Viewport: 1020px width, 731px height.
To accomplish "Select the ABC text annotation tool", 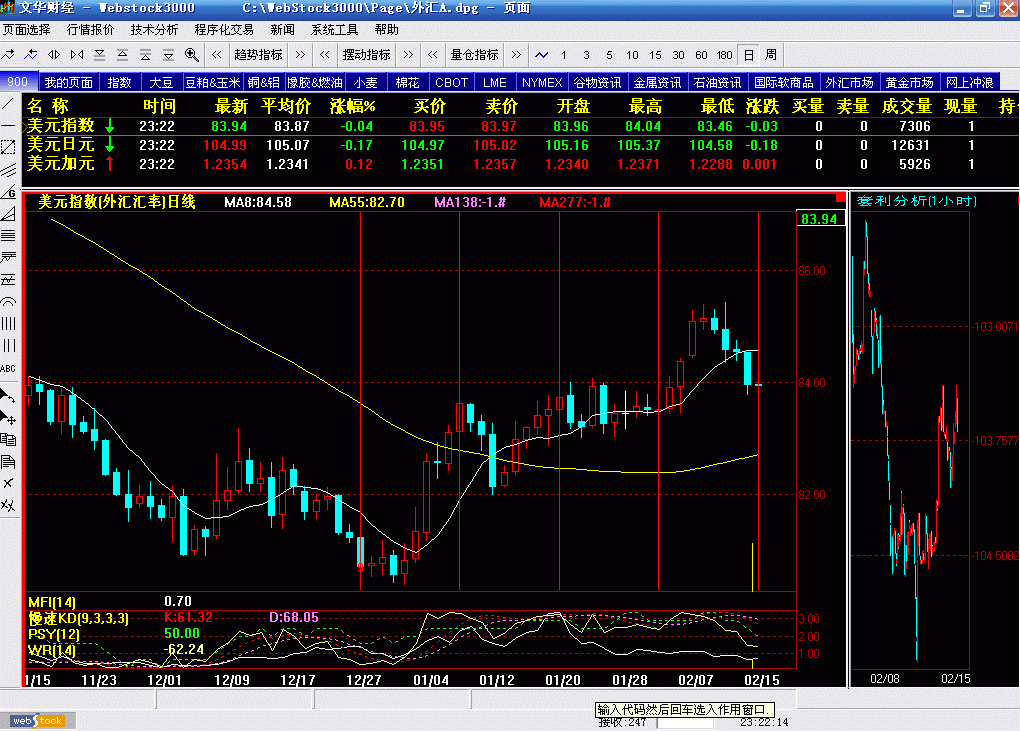I will click(x=8, y=368).
